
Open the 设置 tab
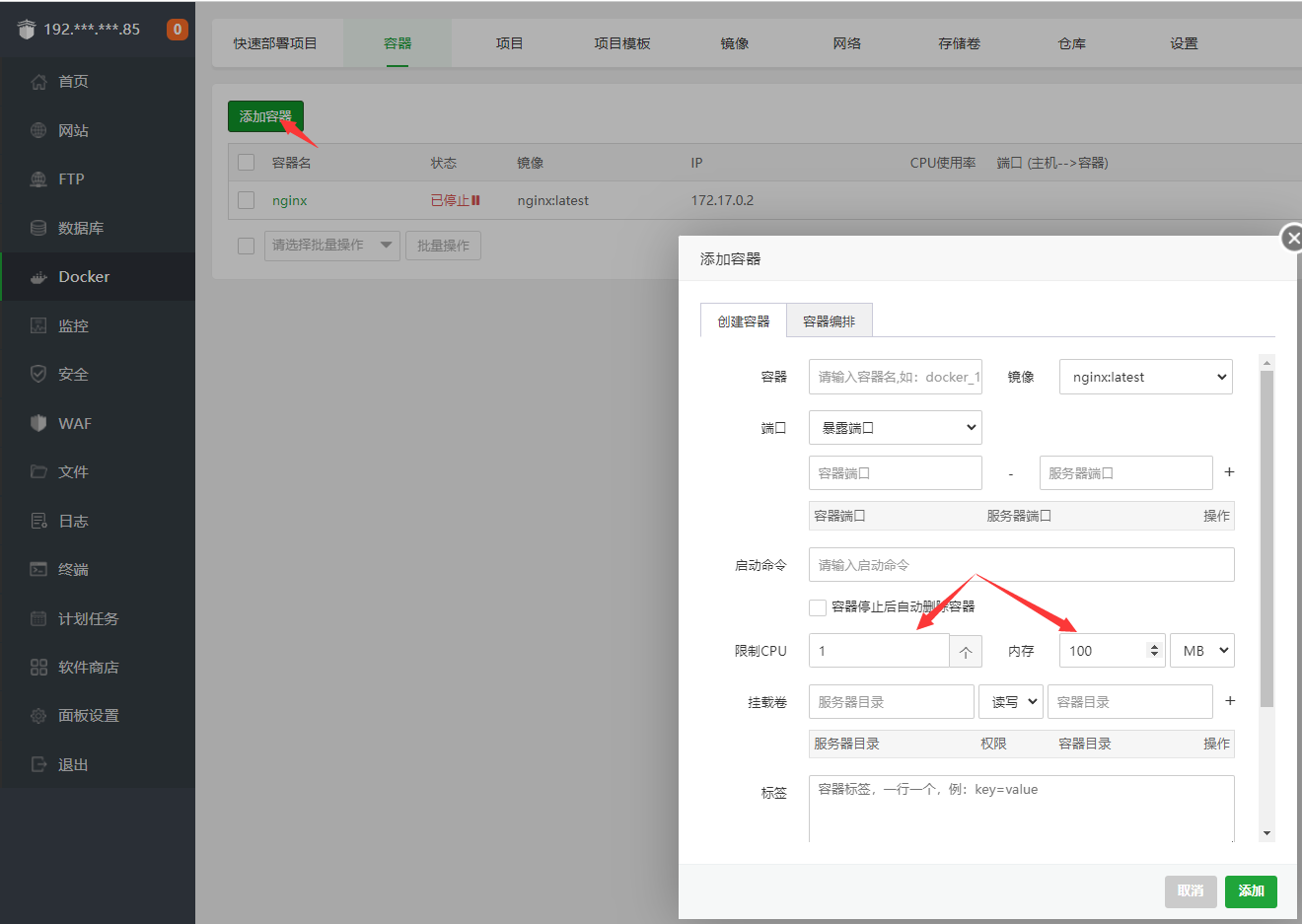(1185, 43)
